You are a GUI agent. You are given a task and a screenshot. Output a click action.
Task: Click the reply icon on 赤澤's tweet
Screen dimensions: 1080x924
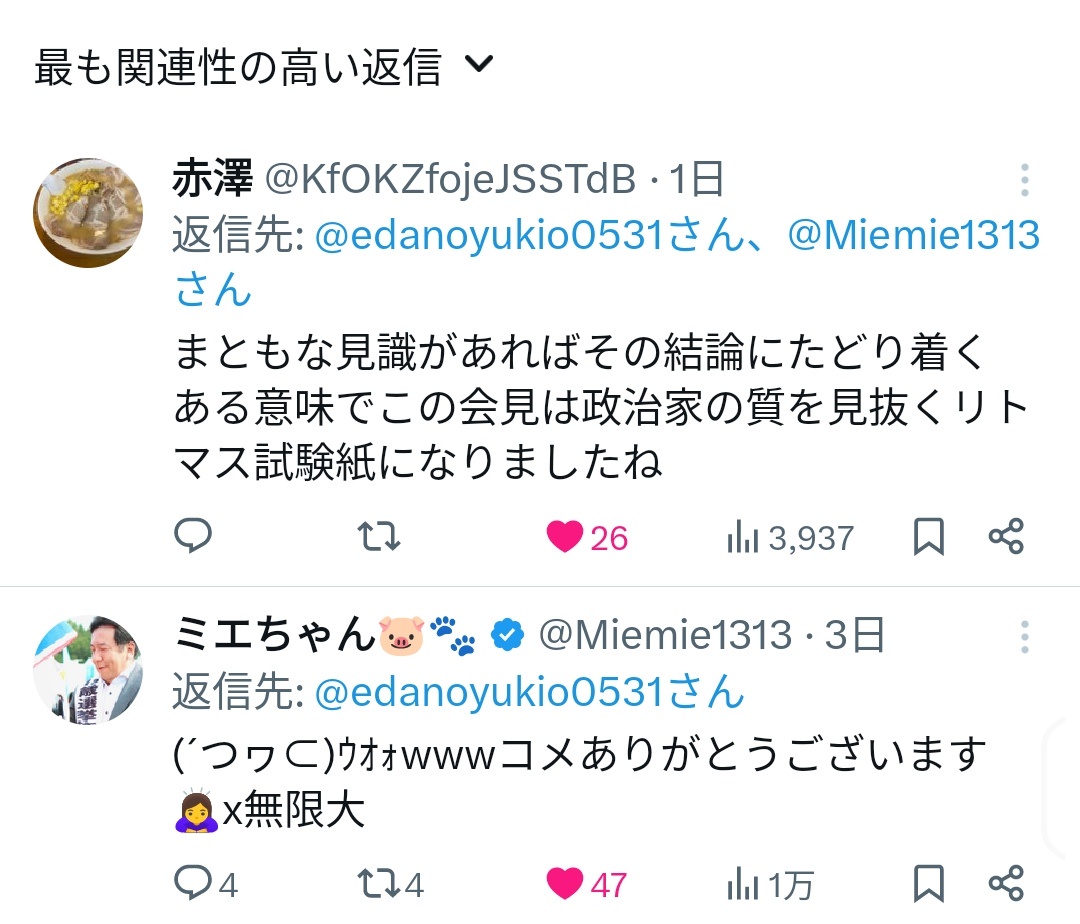coord(193,537)
